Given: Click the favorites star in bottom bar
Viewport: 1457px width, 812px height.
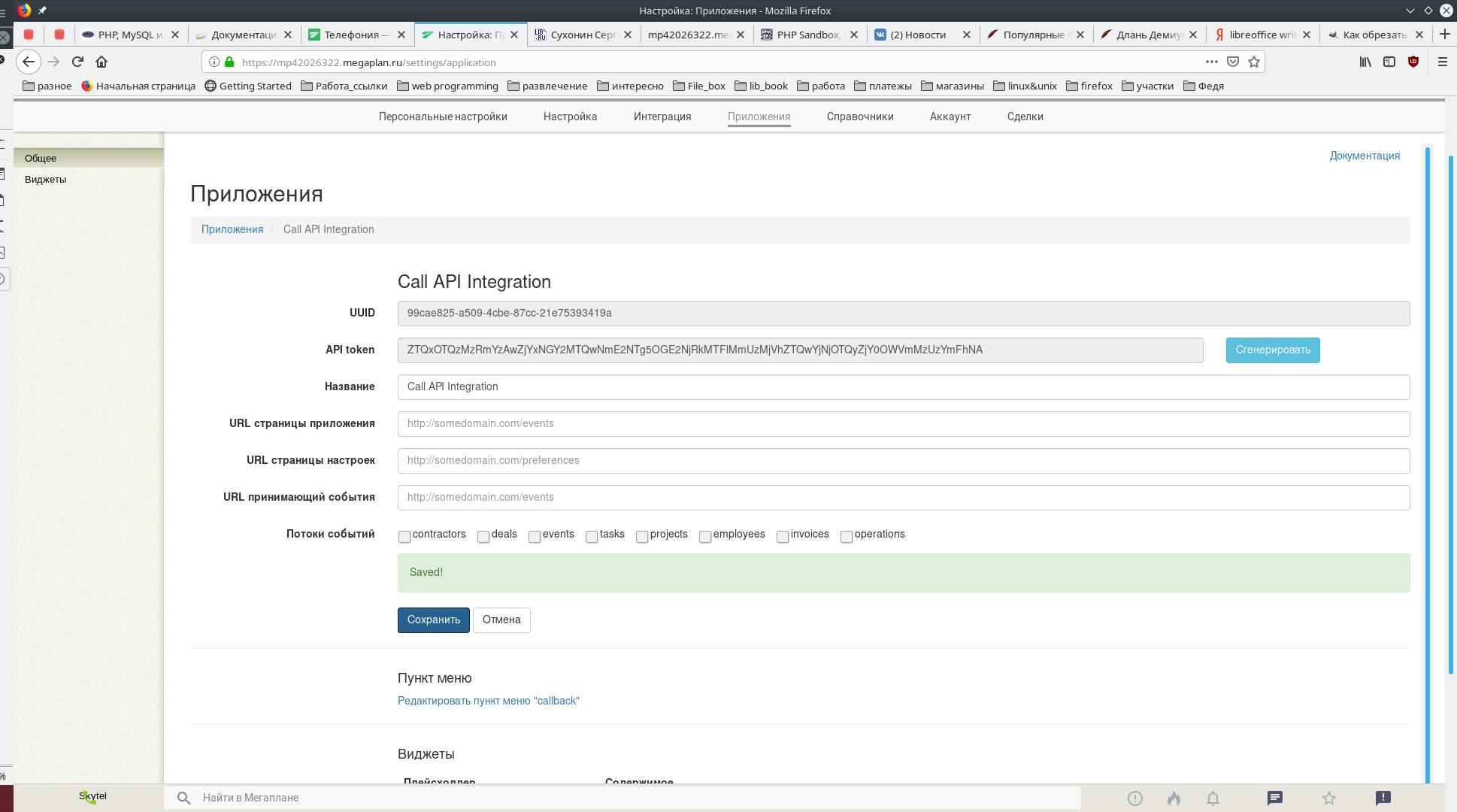Looking at the screenshot, I should coord(1329,798).
